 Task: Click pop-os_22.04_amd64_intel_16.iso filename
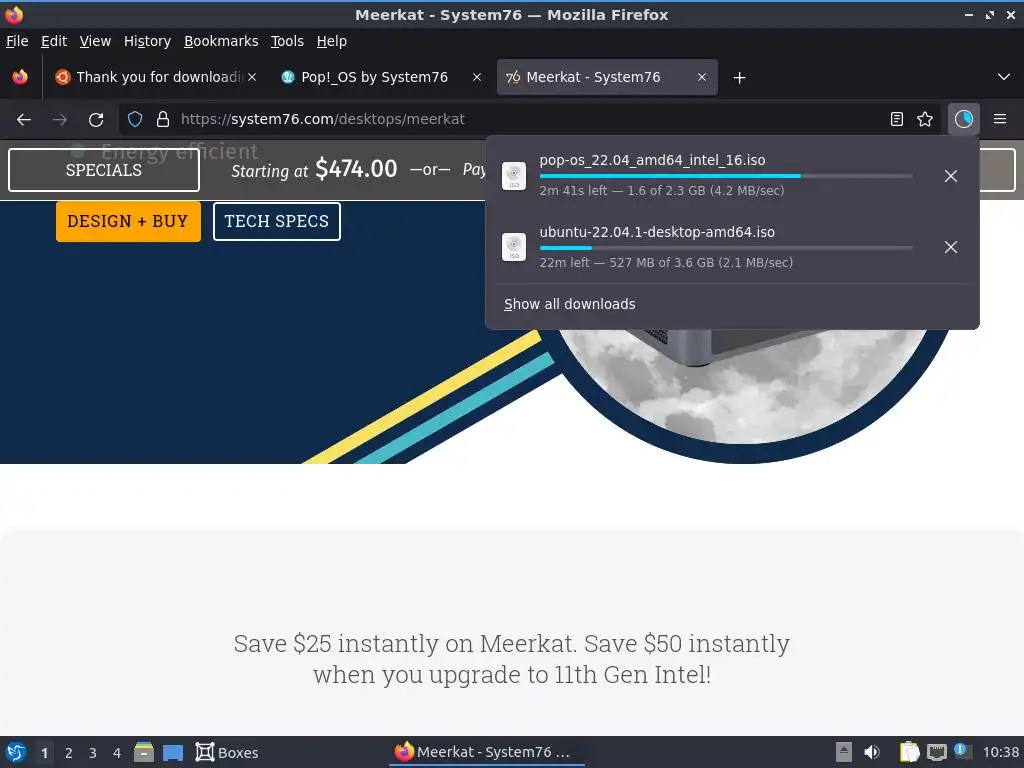[x=652, y=160]
